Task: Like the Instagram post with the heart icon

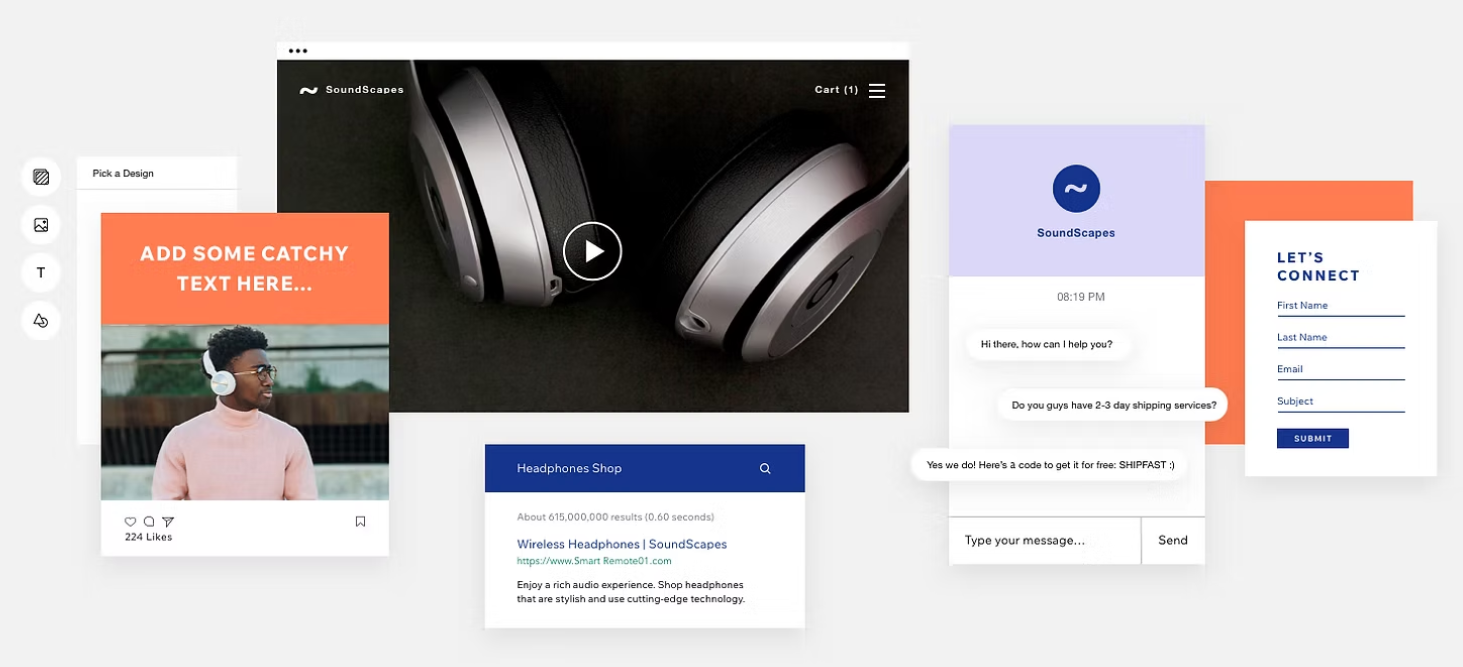Action: (x=130, y=521)
